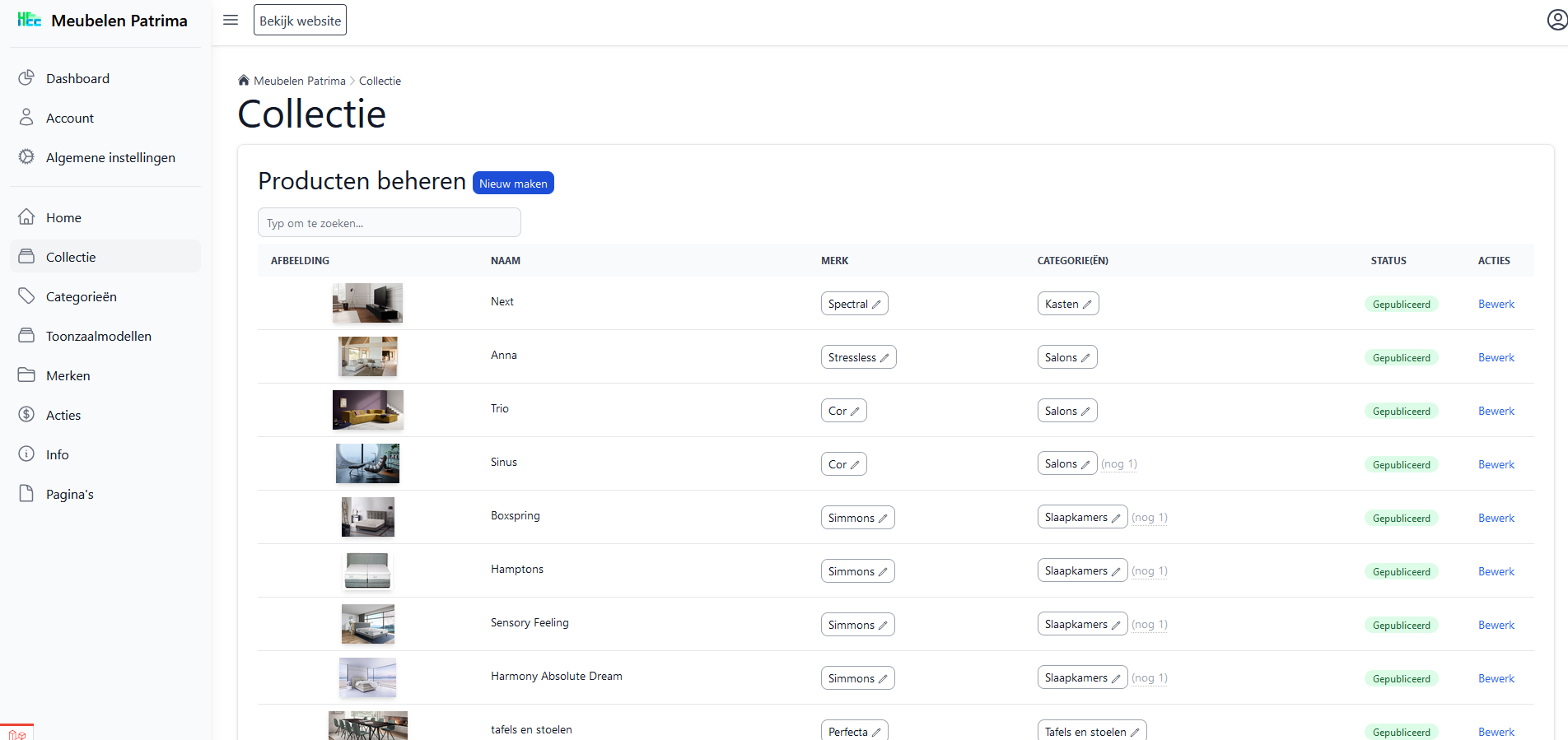
Task: Open Toonzaalmodellen in the sidebar
Action: (98, 336)
